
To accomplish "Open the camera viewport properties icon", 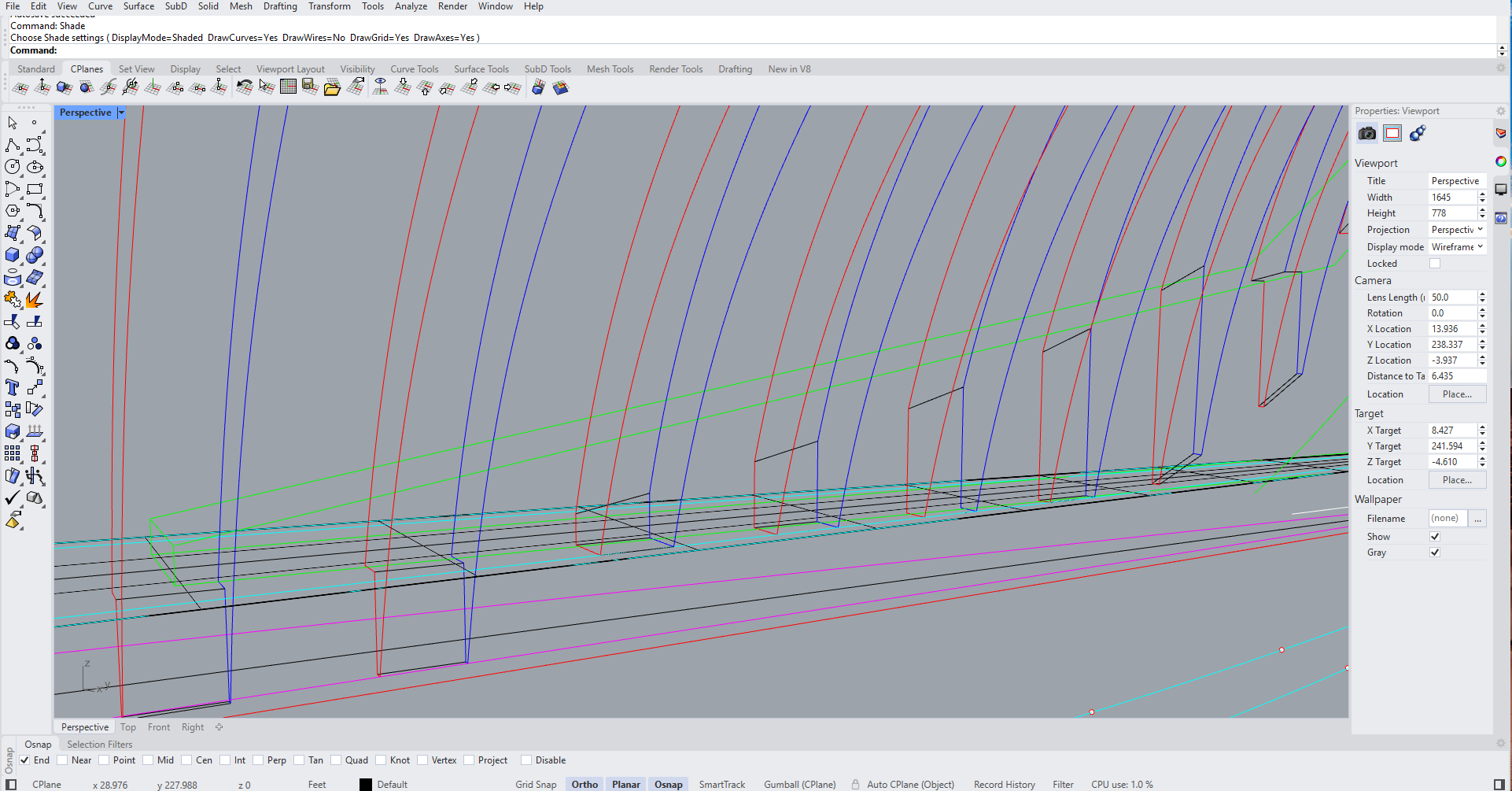I will point(1367,133).
